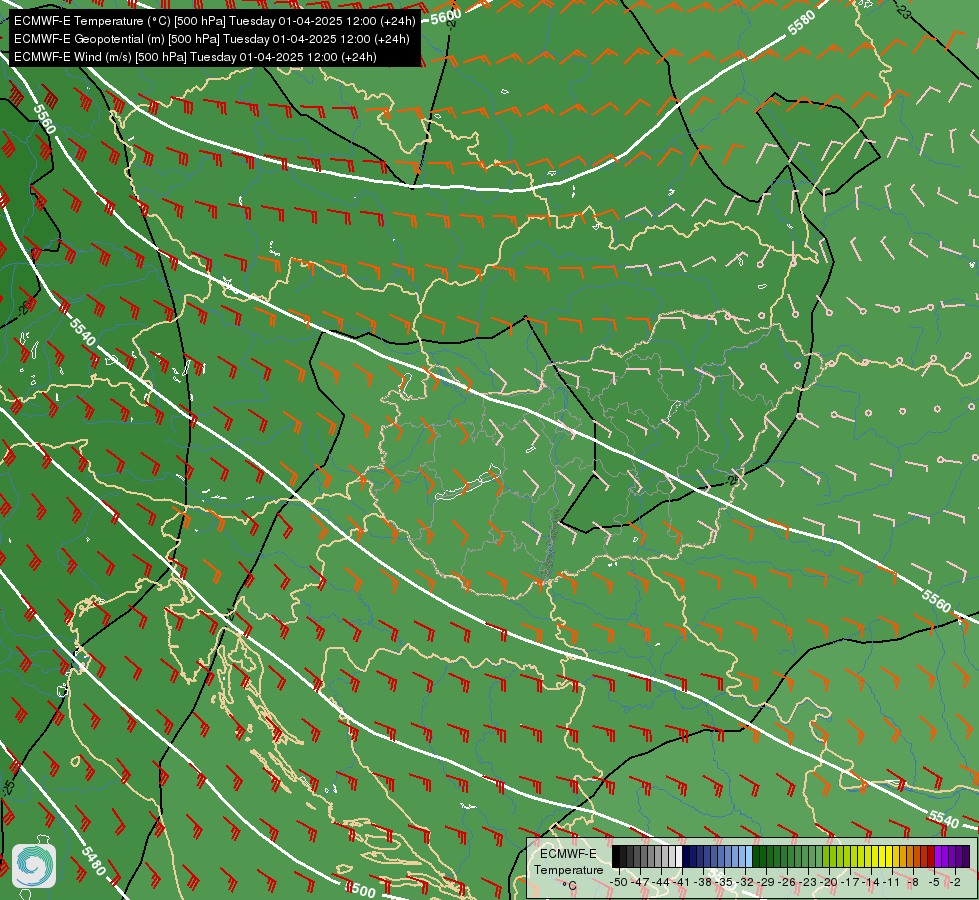Image resolution: width=979 pixels, height=900 pixels.
Task: Click the ECMWF-E Temperature °C legend caption
Action: pos(568,869)
